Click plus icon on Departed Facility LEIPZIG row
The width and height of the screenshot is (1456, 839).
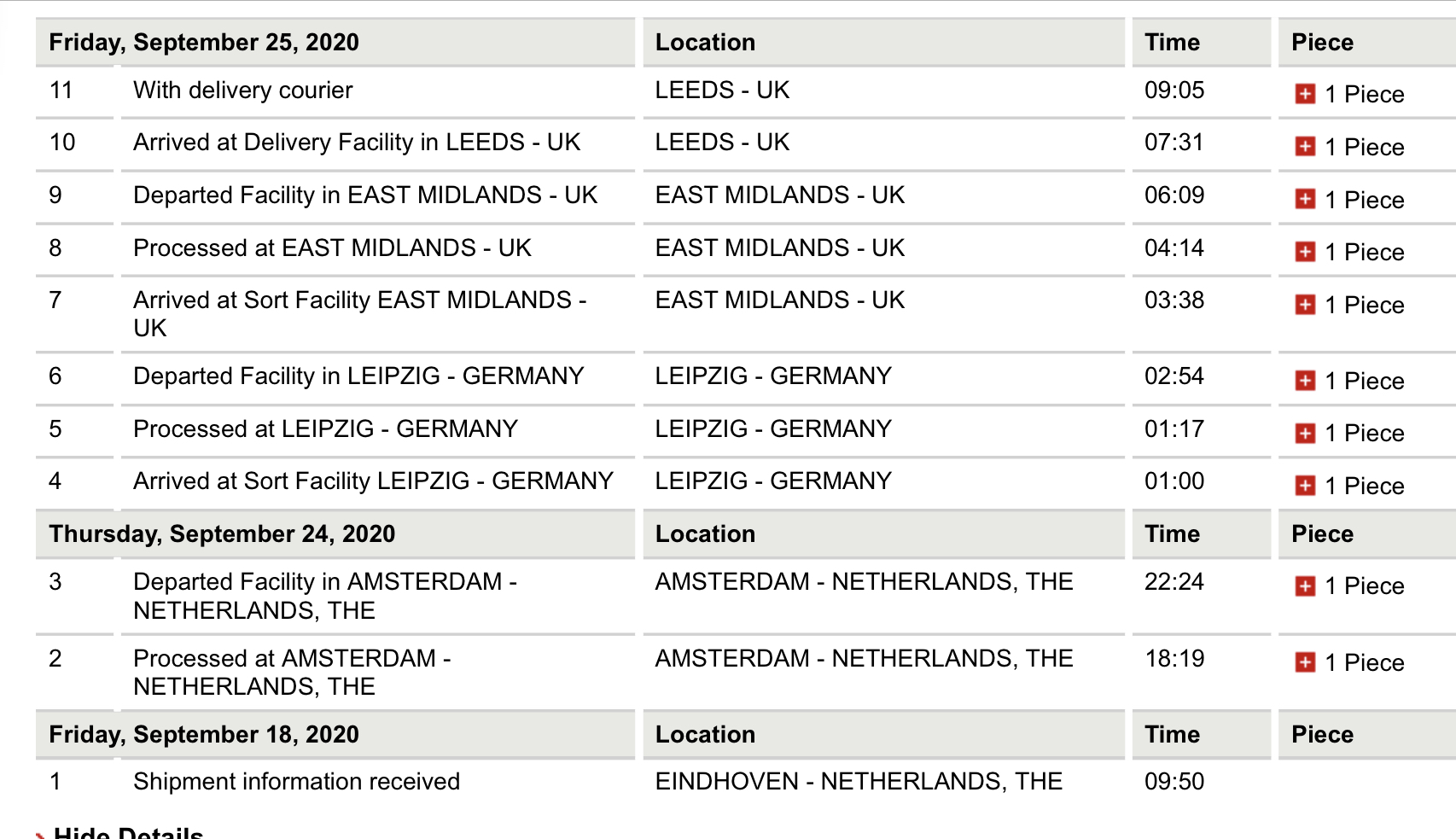pos(1305,381)
